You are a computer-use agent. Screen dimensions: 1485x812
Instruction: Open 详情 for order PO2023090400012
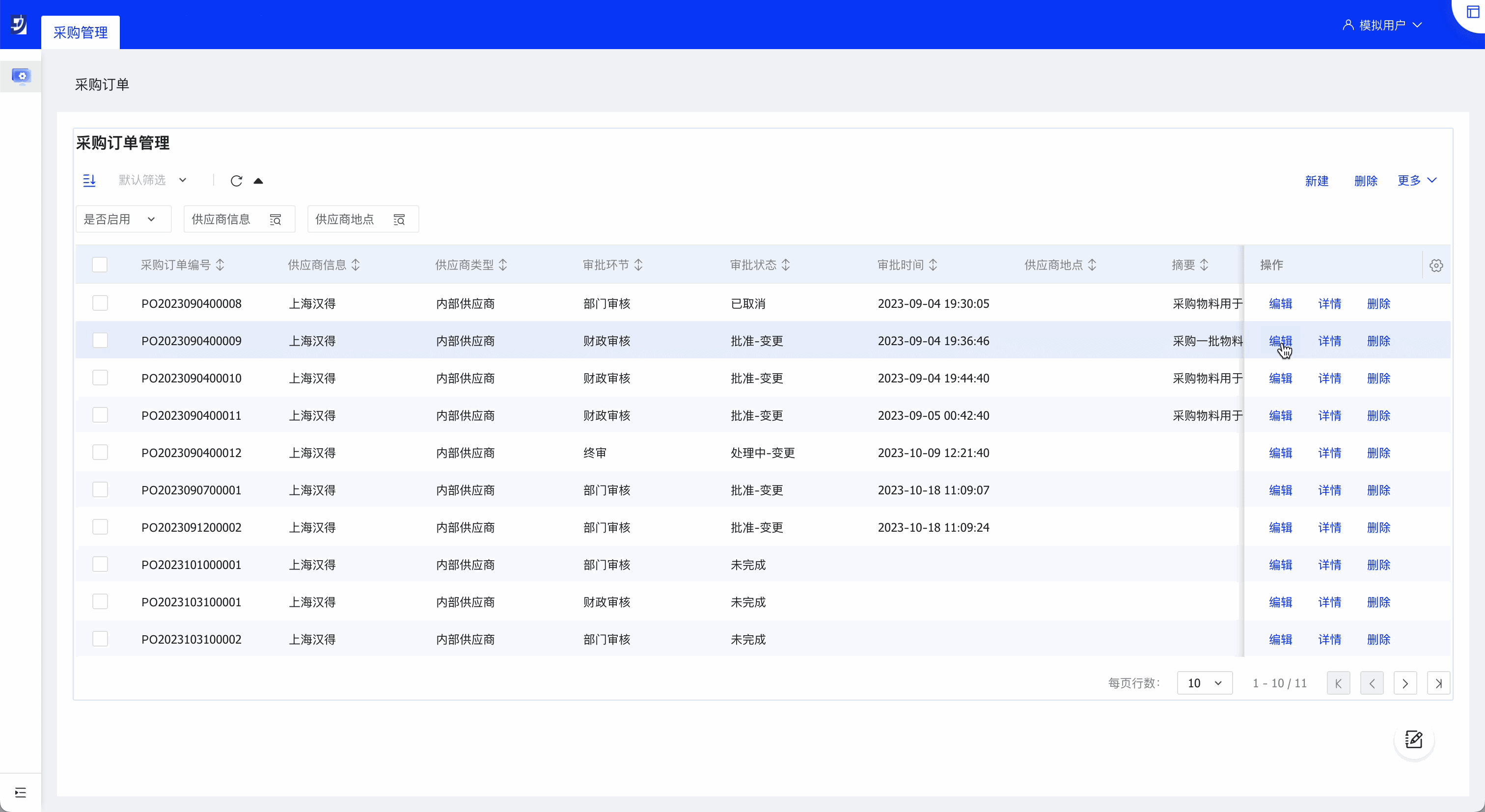[x=1329, y=453]
